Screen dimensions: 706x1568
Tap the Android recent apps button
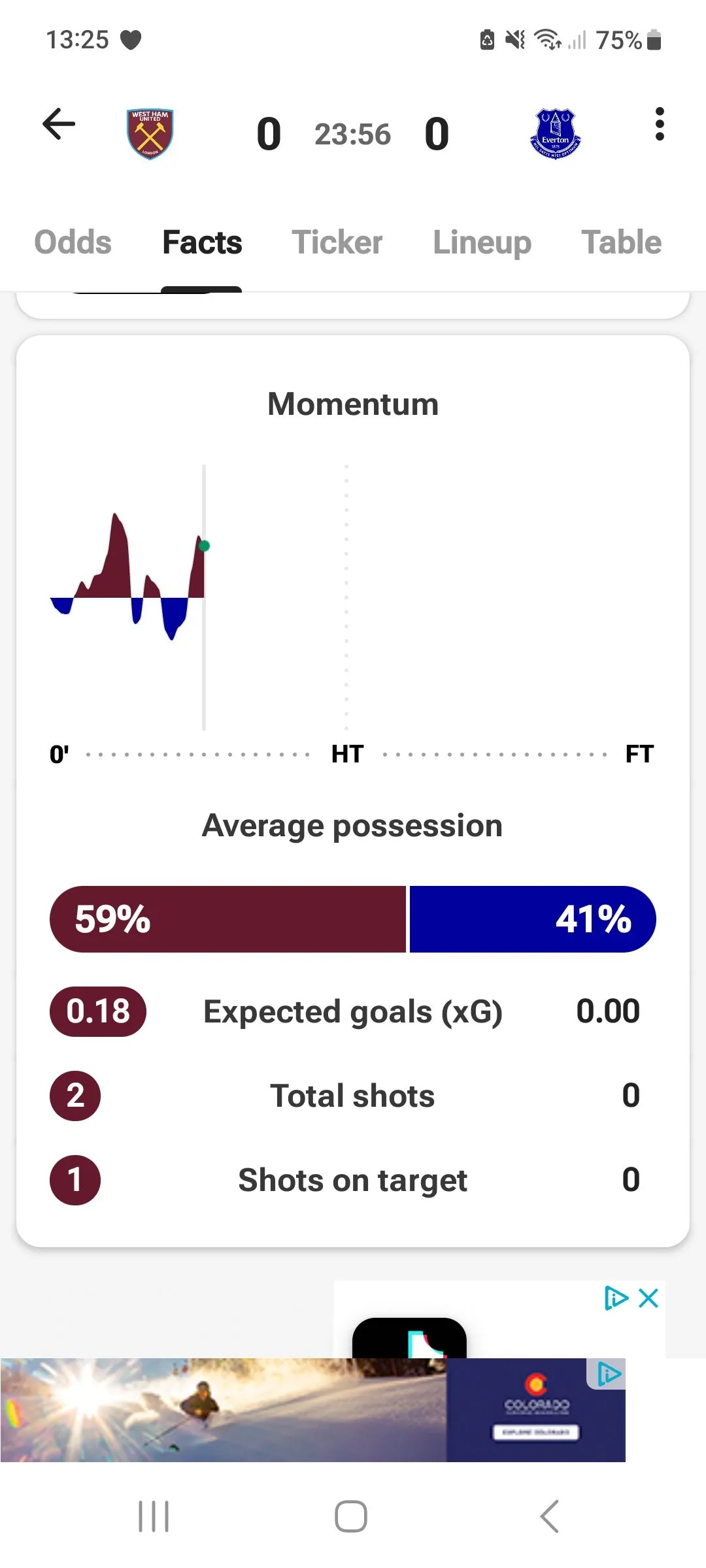tap(154, 1516)
